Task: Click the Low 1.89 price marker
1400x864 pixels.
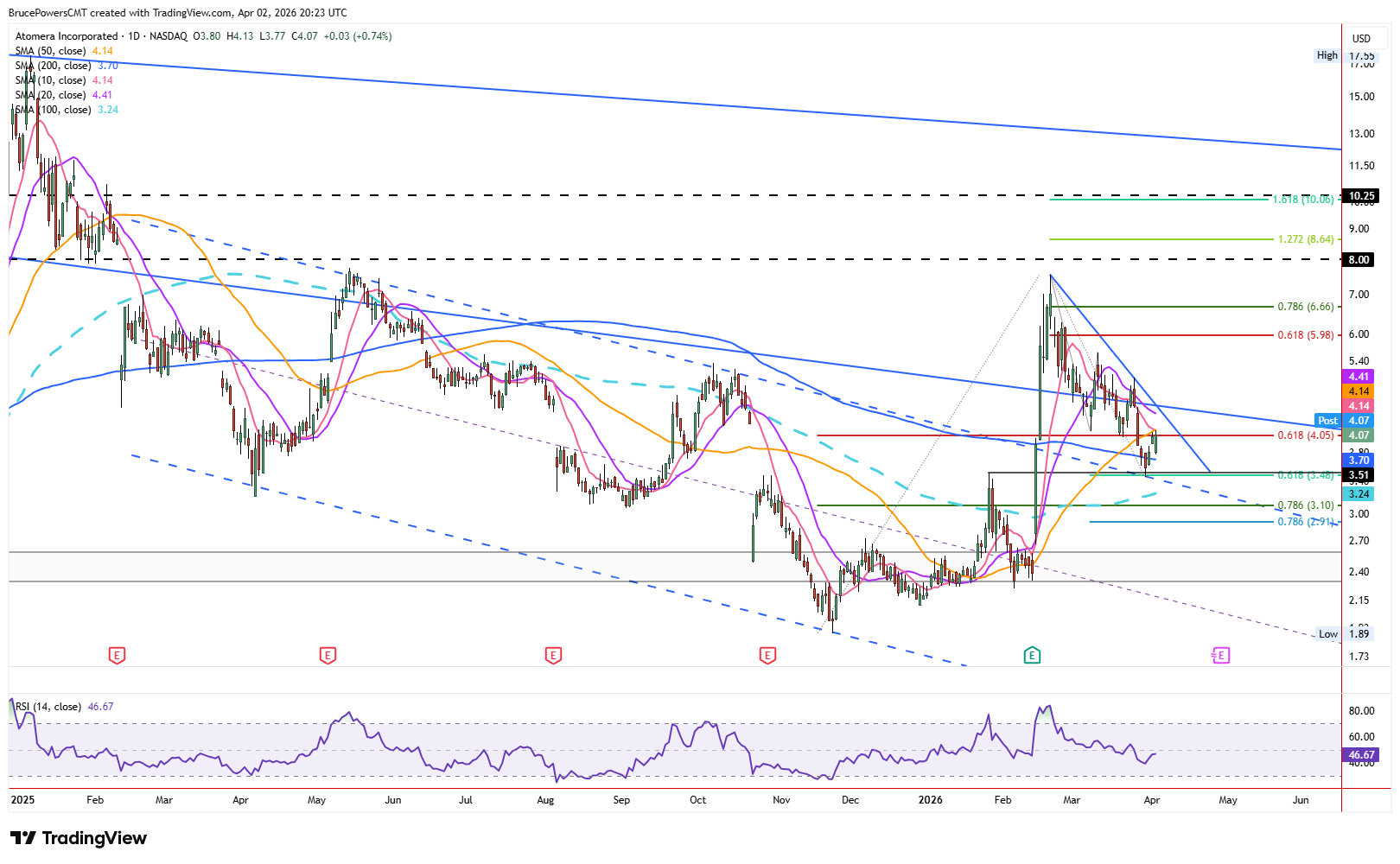Action: tap(1345, 634)
